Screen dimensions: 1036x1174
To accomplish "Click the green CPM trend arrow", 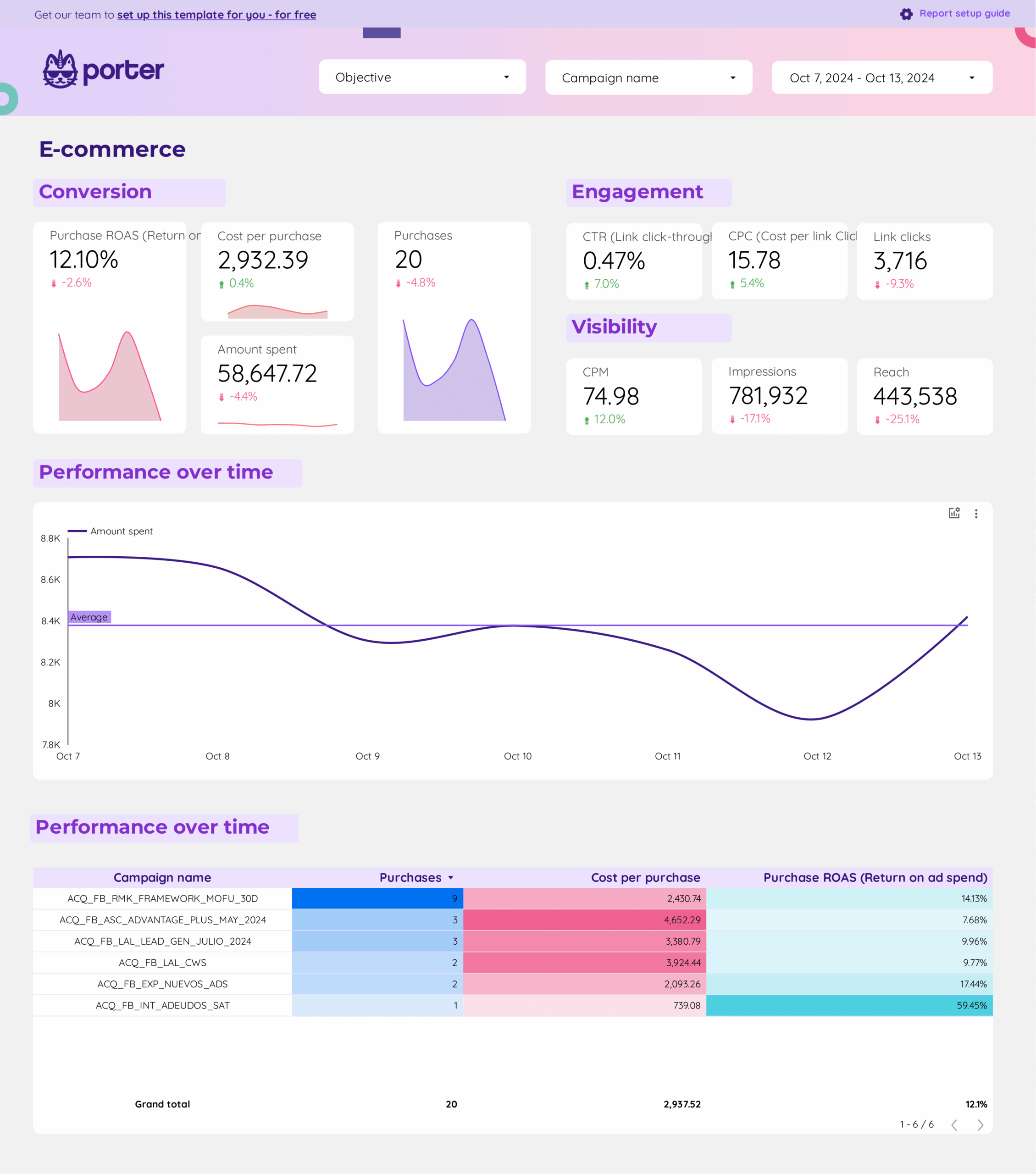I will click(587, 420).
